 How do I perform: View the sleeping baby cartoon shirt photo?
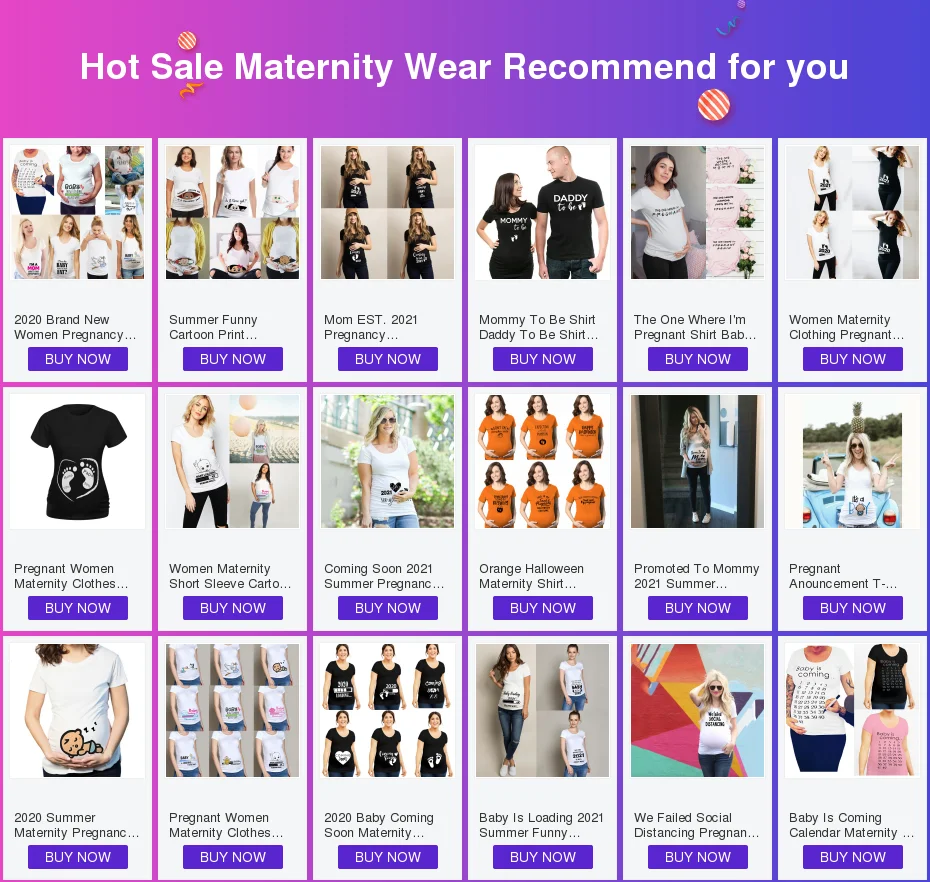click(78, 711)
